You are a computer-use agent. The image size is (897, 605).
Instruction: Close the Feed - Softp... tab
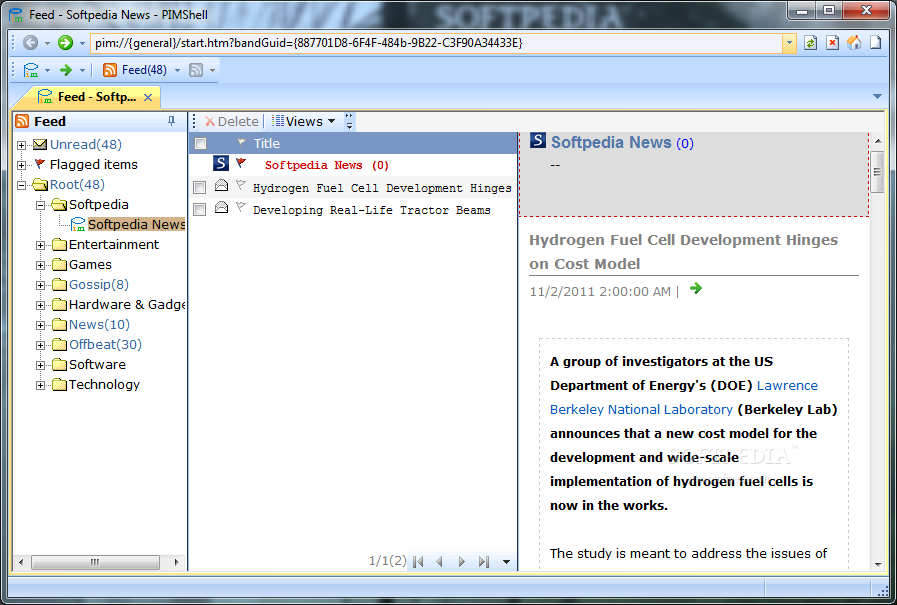coord(148,98)
